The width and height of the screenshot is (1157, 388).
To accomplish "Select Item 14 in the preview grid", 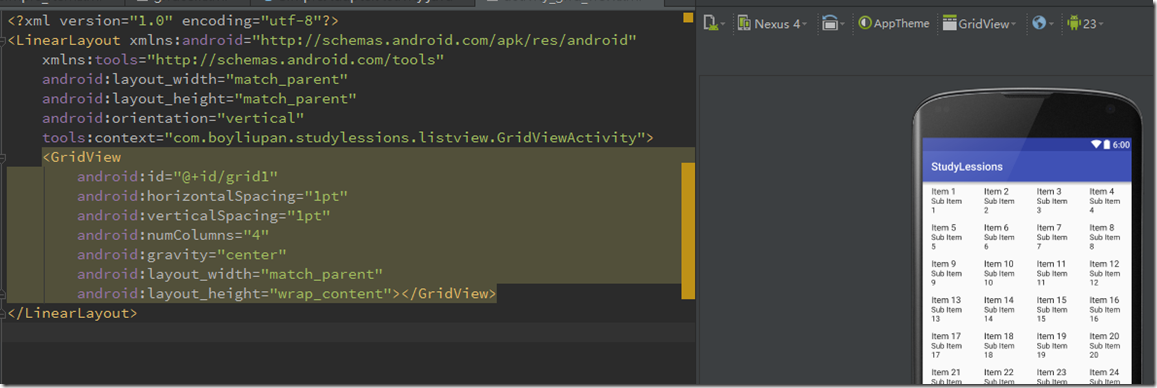I will point(999,308).
